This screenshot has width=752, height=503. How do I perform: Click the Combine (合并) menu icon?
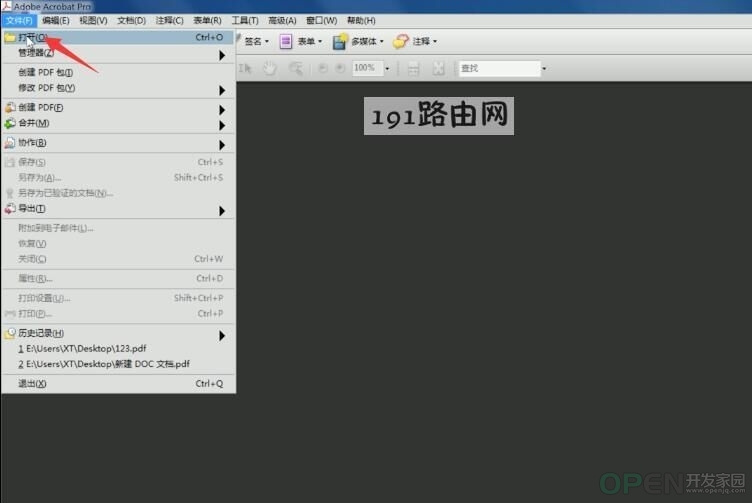coord(10,123)
